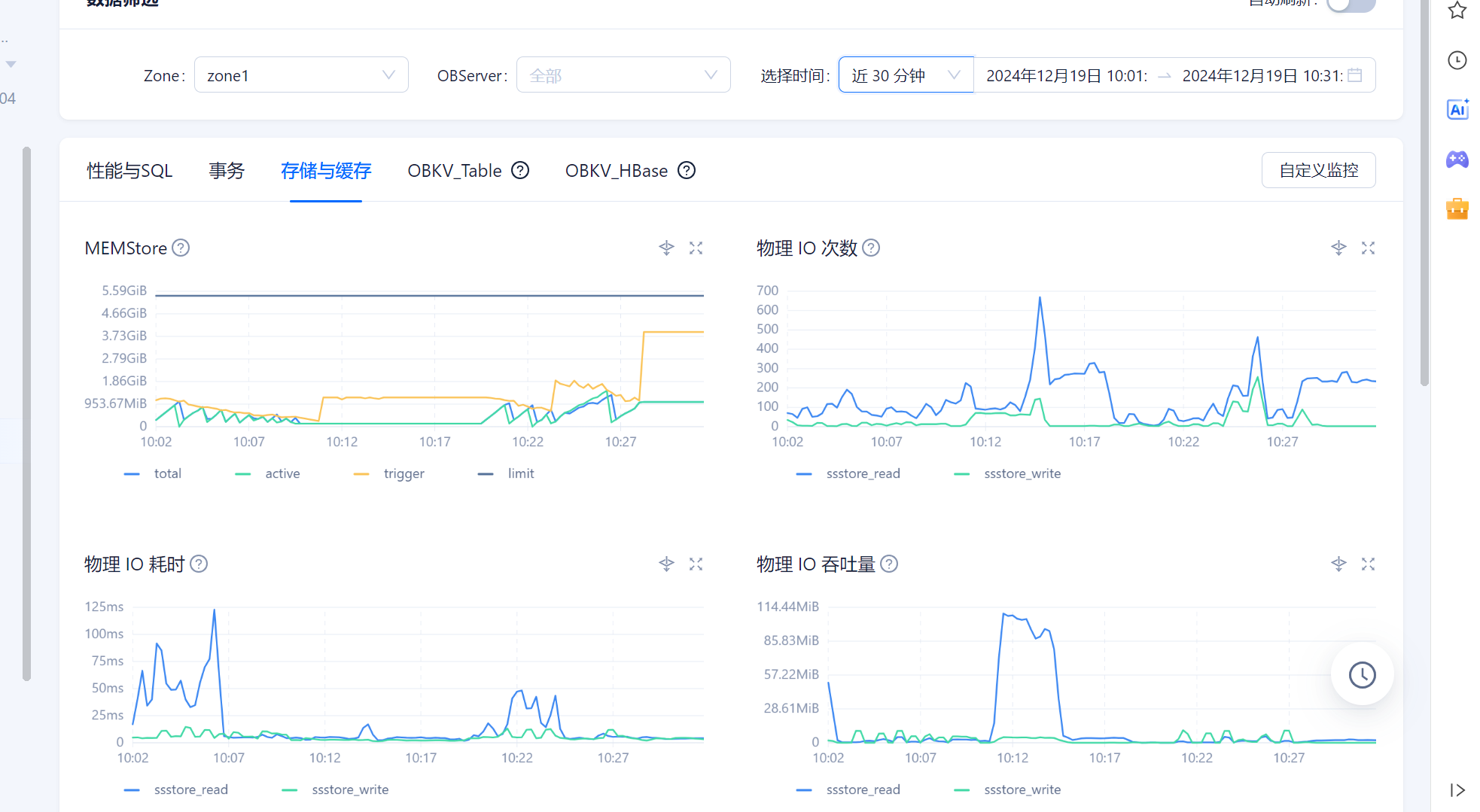The height and width of the screenshot is (812, 1480).
Task: Expand 物理 IO 次数 chart to fullscreen
Action: click(1369, 248)
